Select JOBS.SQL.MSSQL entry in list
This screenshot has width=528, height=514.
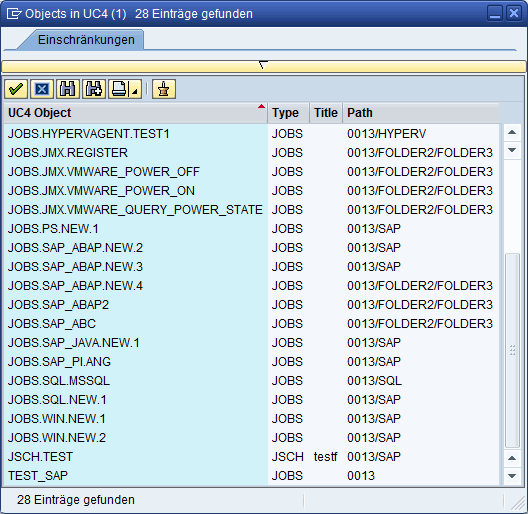coord(252,381)
